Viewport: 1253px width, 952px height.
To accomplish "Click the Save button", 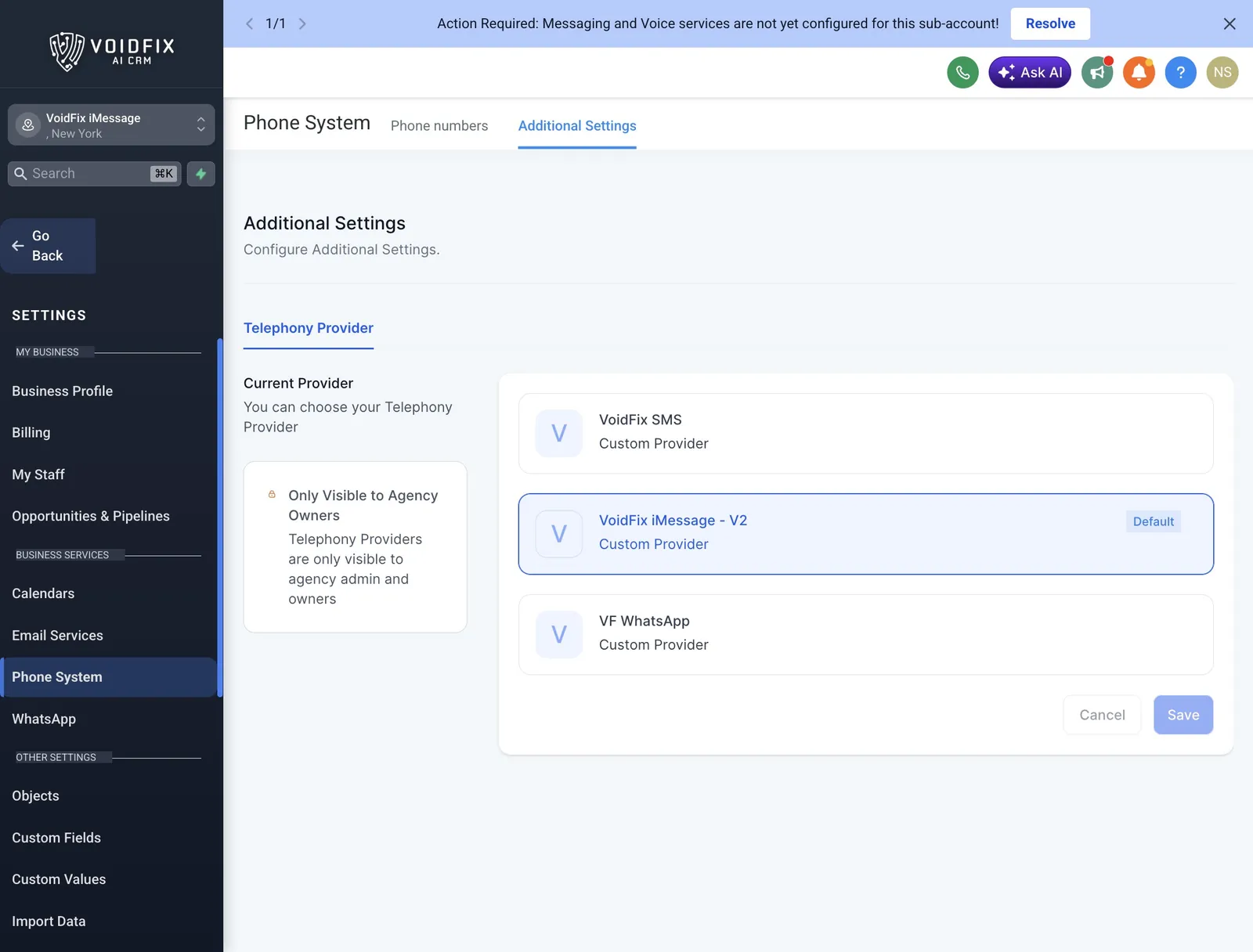I will click(1183, 715).
